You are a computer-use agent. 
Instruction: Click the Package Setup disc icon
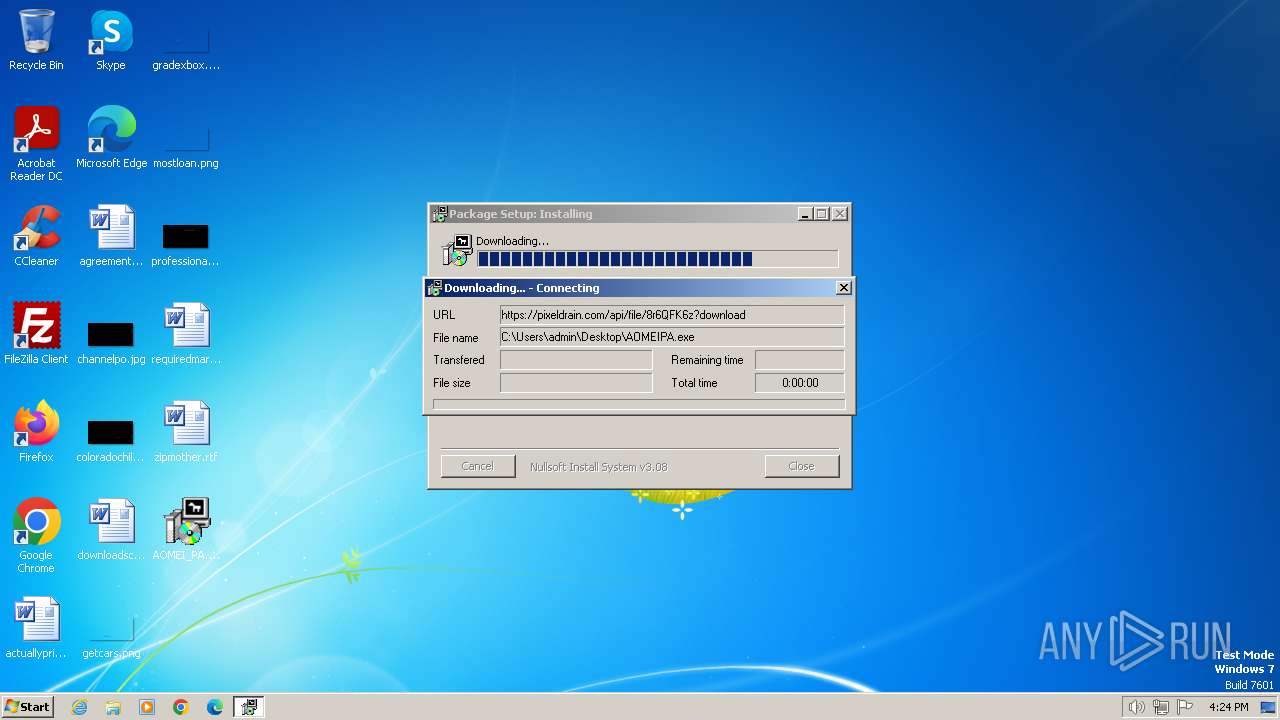pyautogui.click(x=456, y=251)
